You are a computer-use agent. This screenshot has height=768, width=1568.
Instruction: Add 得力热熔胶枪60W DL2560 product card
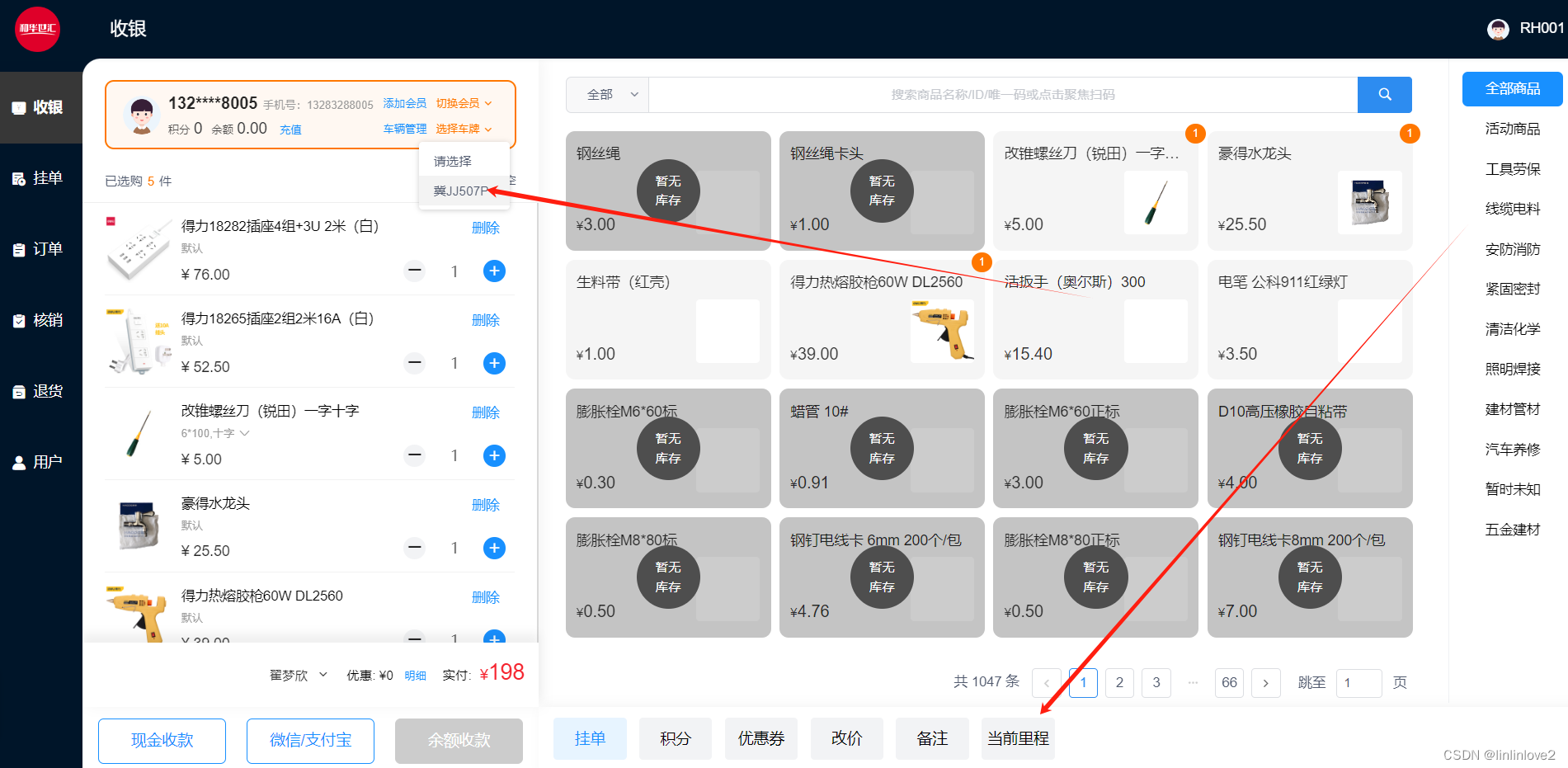click(882, 320)
